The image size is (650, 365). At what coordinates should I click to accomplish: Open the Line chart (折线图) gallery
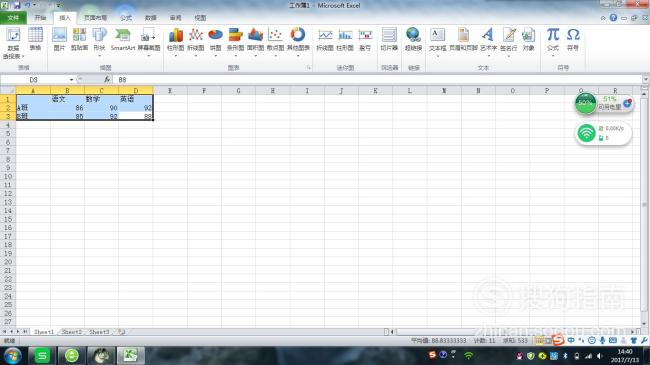[196, 41]
